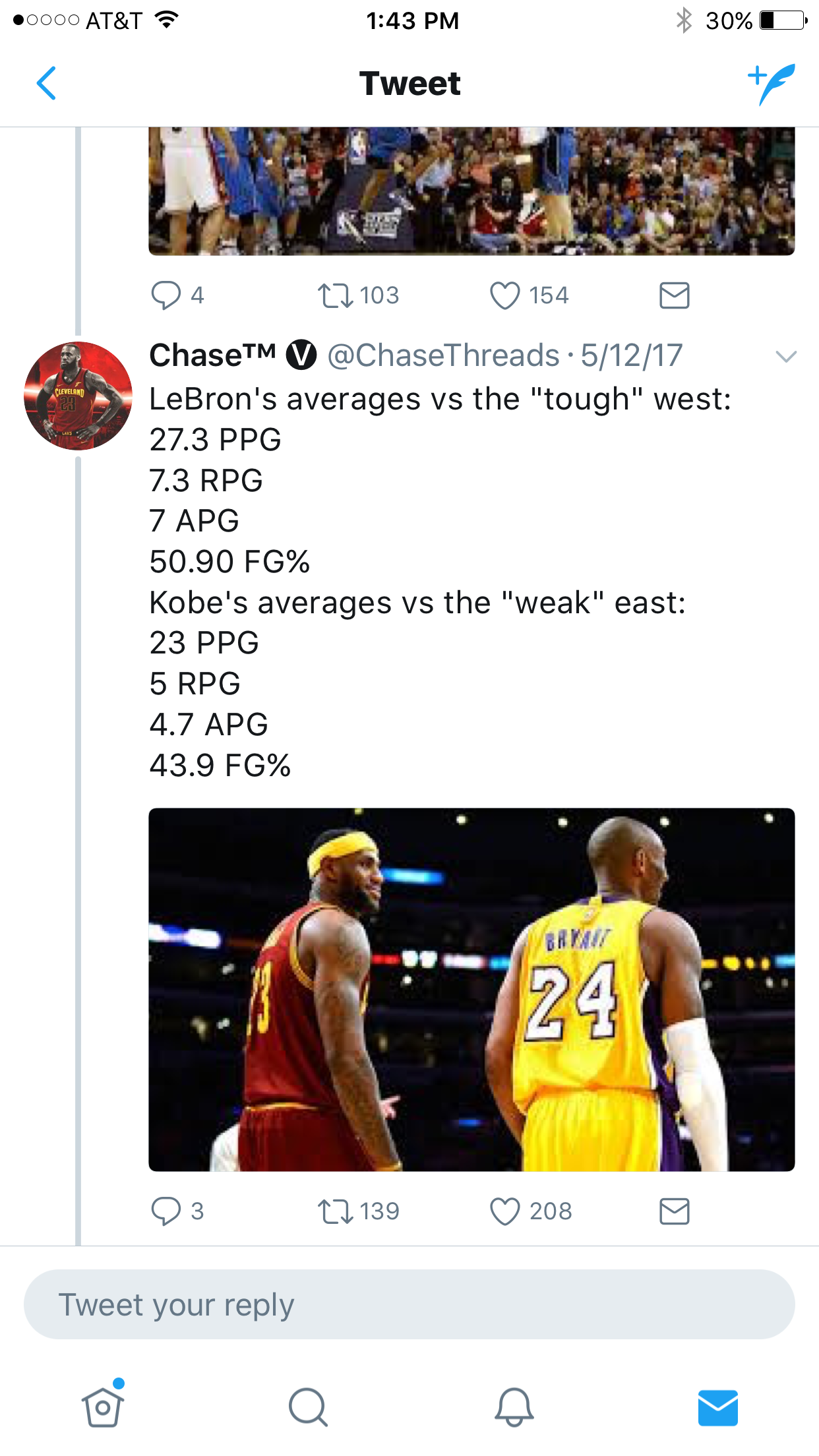The image size is (819, 1456).
Task: Open the @ChaseThreads profile handle
Action: tap(443, 355)
